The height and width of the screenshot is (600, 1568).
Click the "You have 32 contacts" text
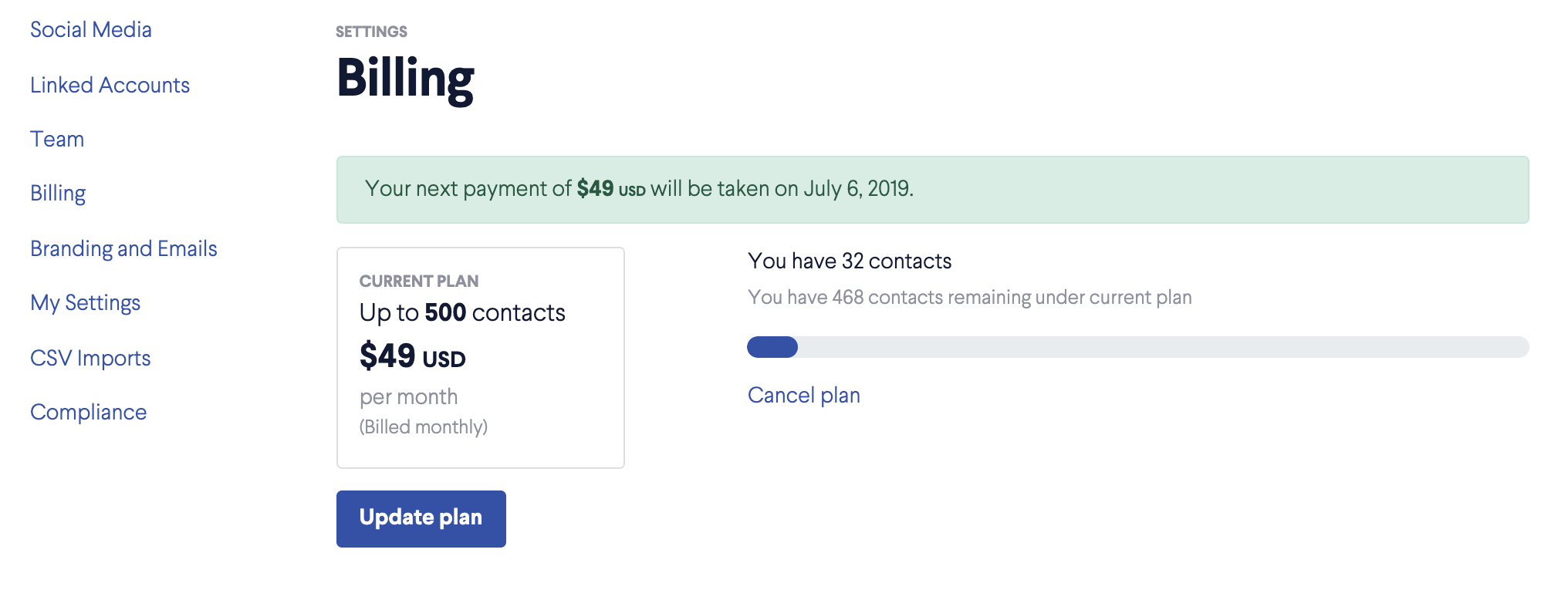[849, 261]
